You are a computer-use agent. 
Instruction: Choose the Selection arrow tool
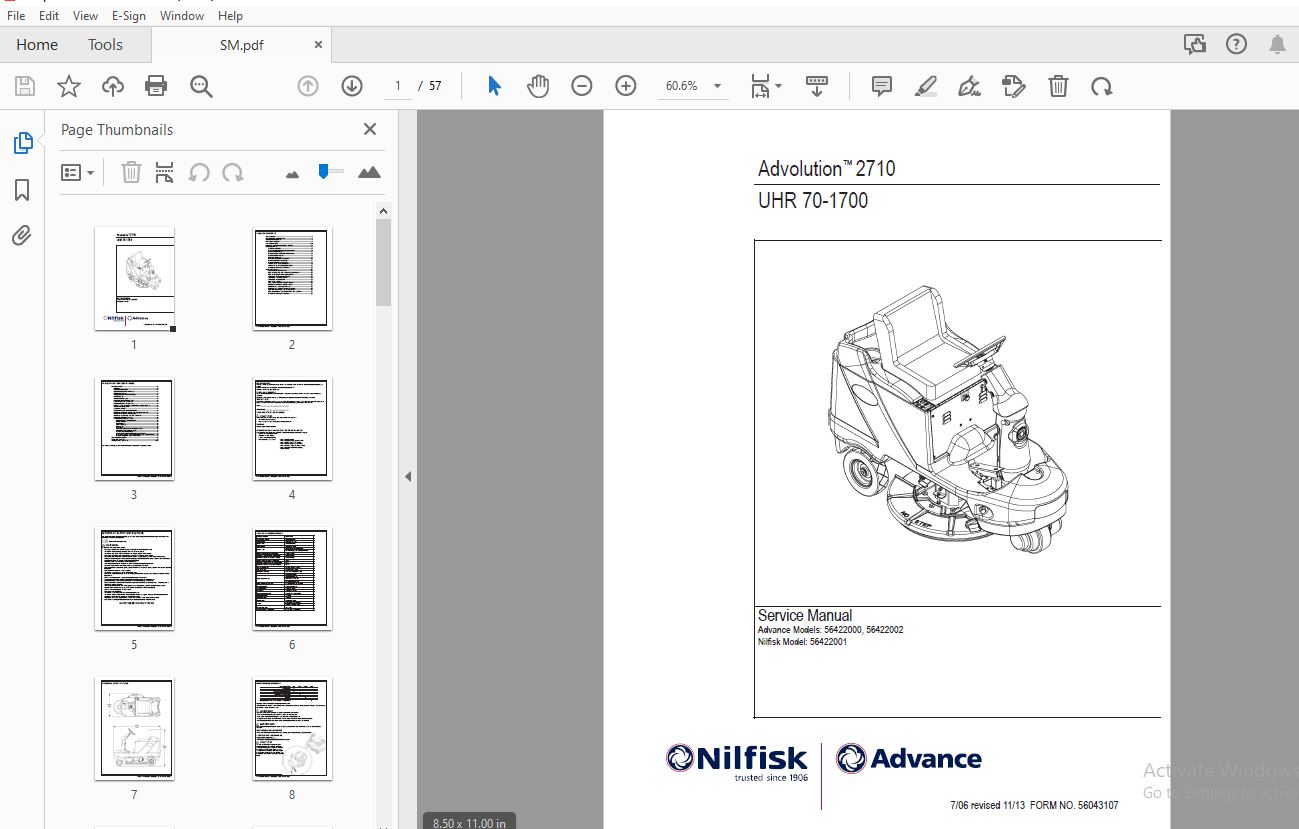[494, 86]
